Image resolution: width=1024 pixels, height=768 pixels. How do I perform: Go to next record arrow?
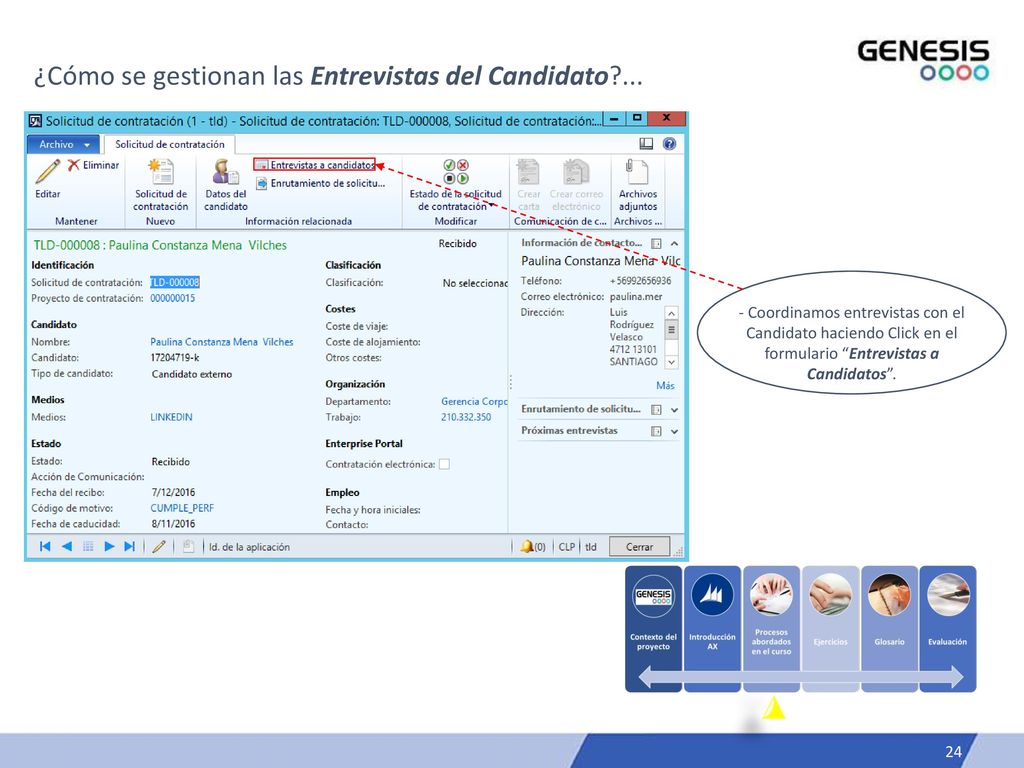(109, 547)
